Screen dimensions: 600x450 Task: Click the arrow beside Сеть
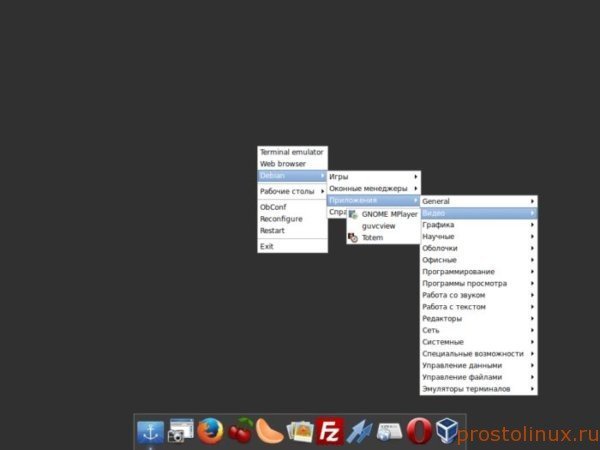[x=532, y=330]
